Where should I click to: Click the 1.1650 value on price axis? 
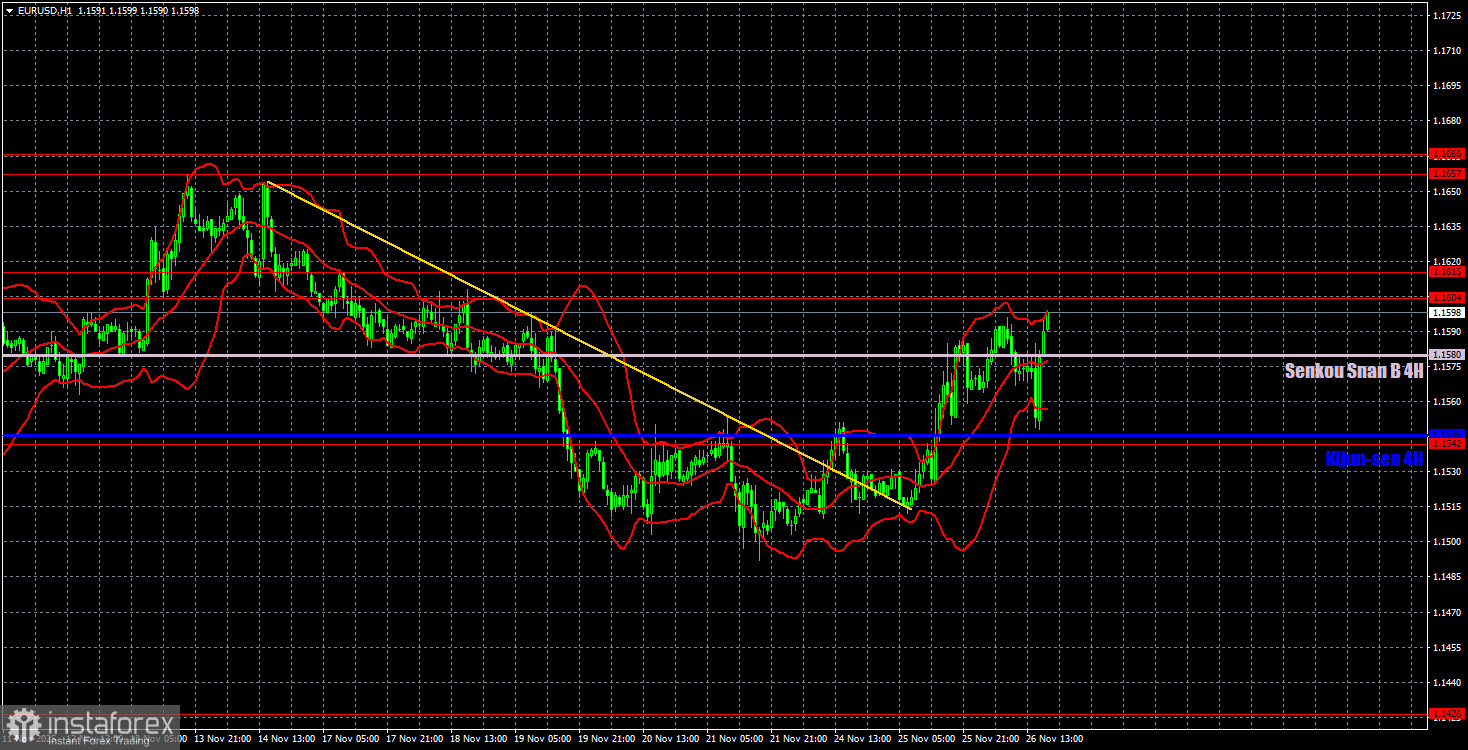tap(1447, 191)
